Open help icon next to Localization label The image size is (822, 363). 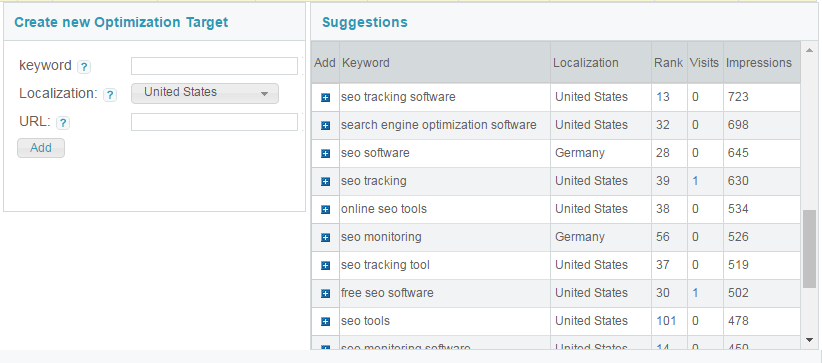pos(110,95)
